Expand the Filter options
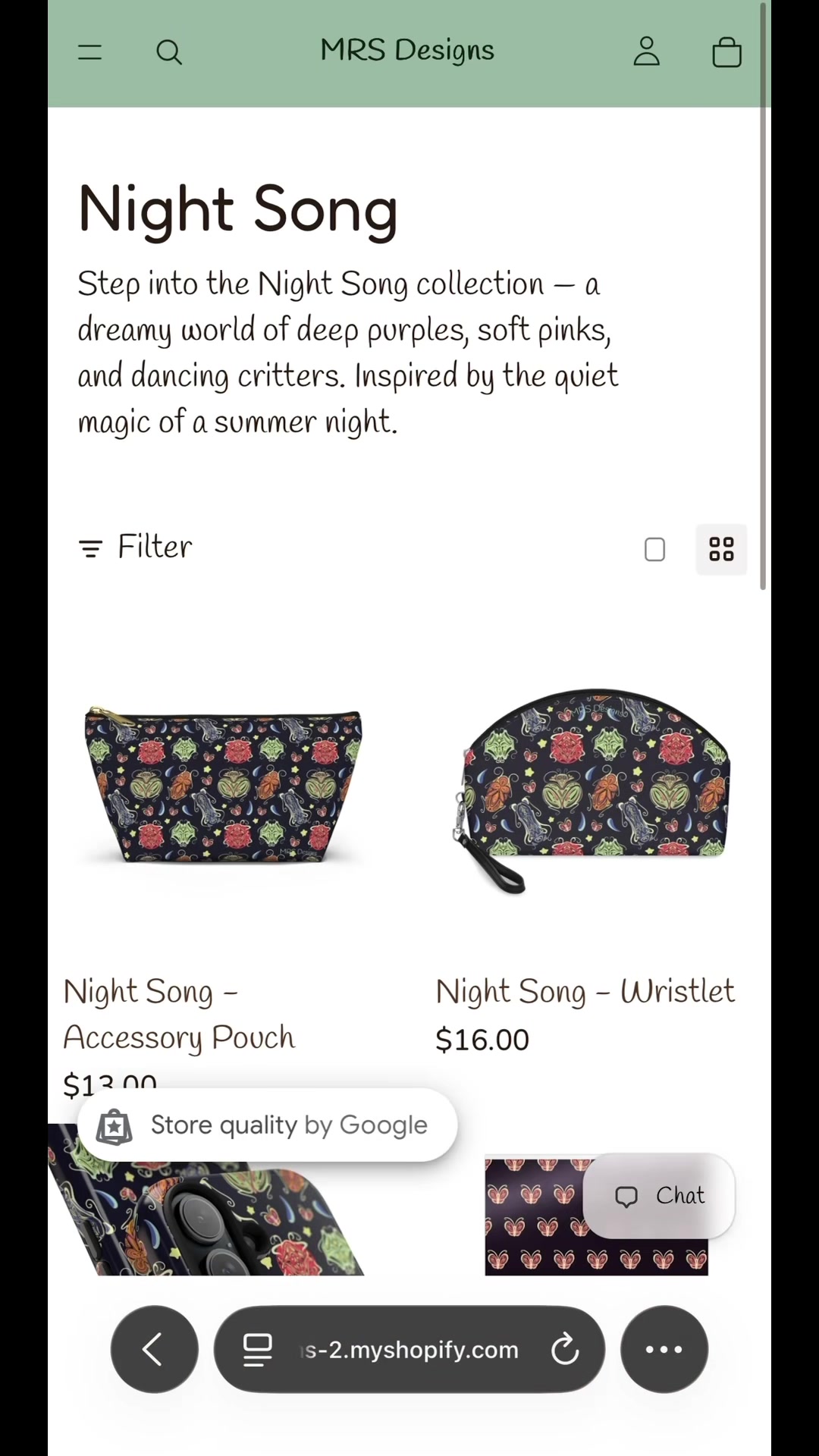Screen dimensions: 819x1456 (x=136, y=547)
